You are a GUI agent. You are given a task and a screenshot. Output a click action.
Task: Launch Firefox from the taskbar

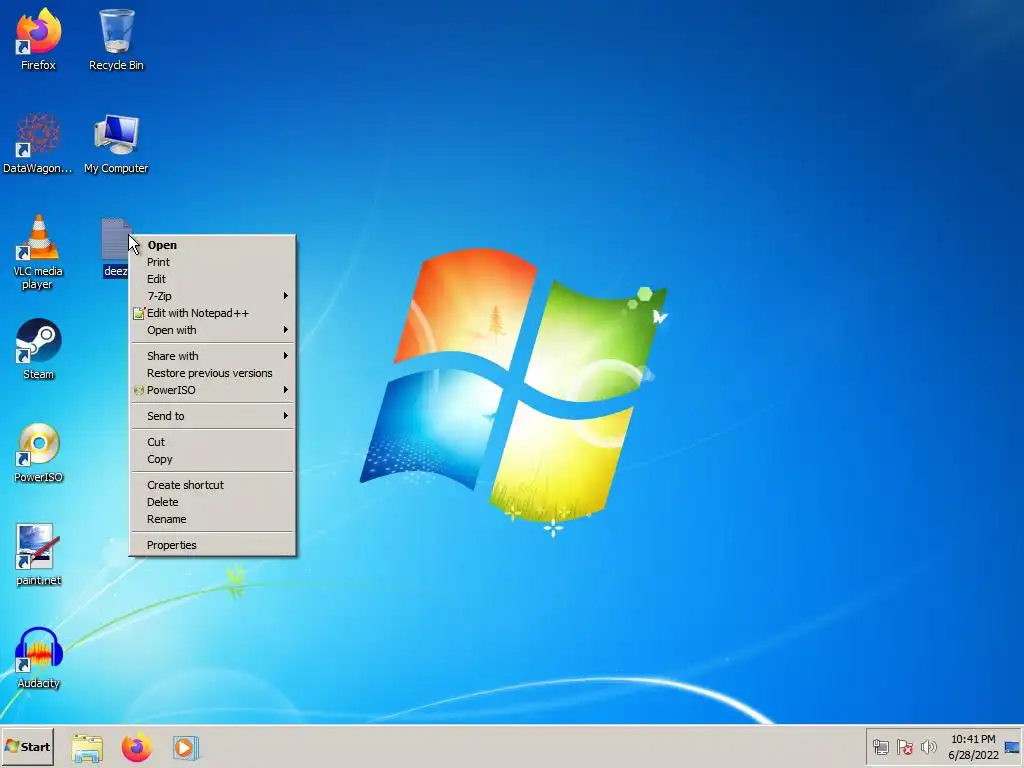click(136, 748)
